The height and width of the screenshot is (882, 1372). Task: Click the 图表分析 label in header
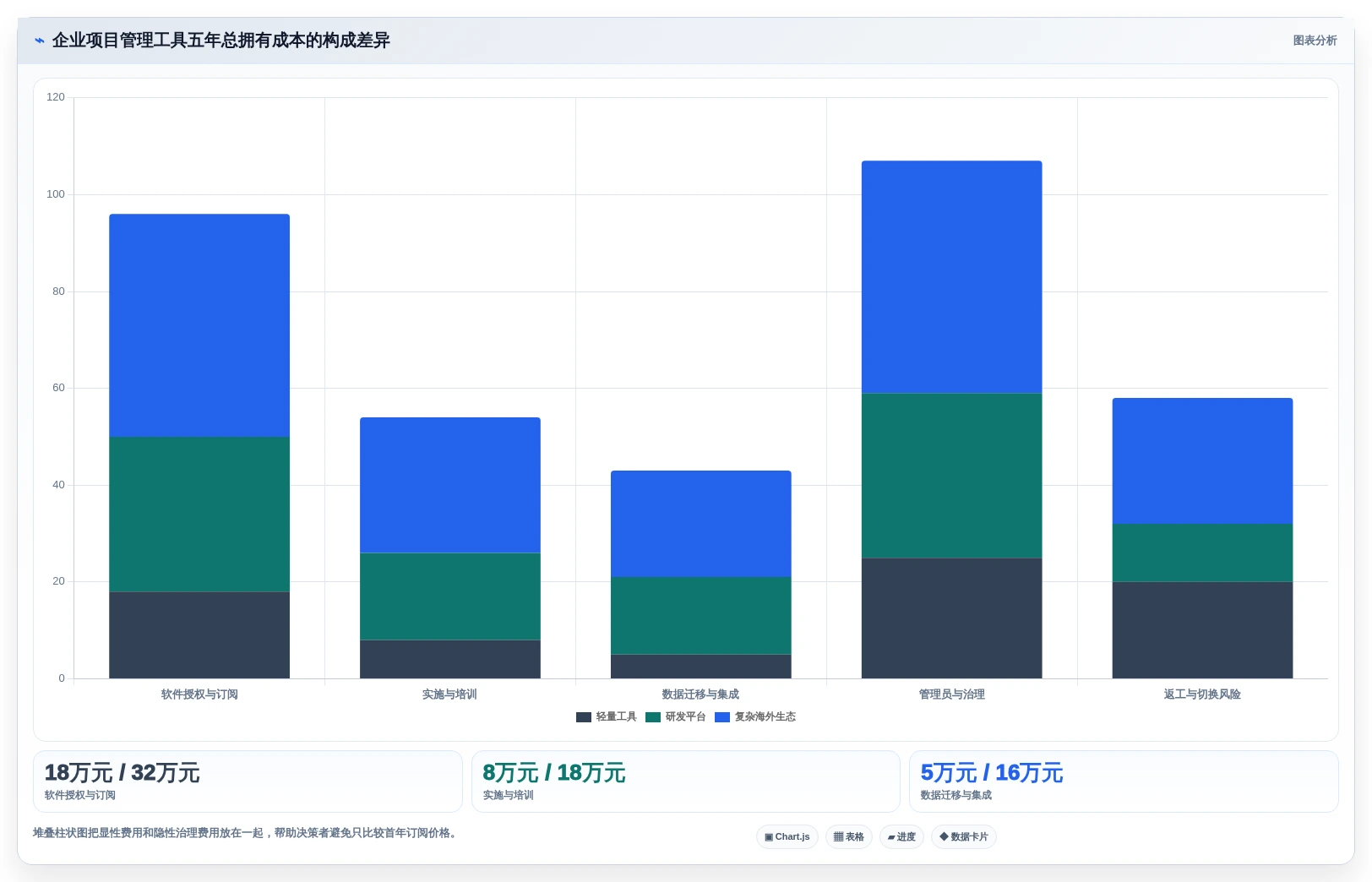click(x=1315, y=41)
